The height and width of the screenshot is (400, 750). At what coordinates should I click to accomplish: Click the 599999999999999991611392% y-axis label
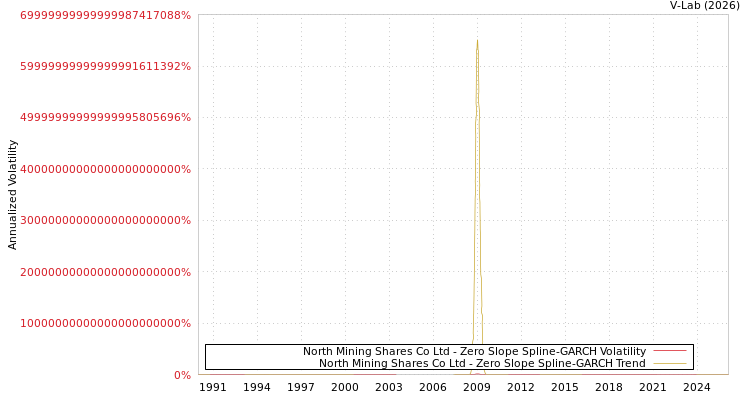105,67
